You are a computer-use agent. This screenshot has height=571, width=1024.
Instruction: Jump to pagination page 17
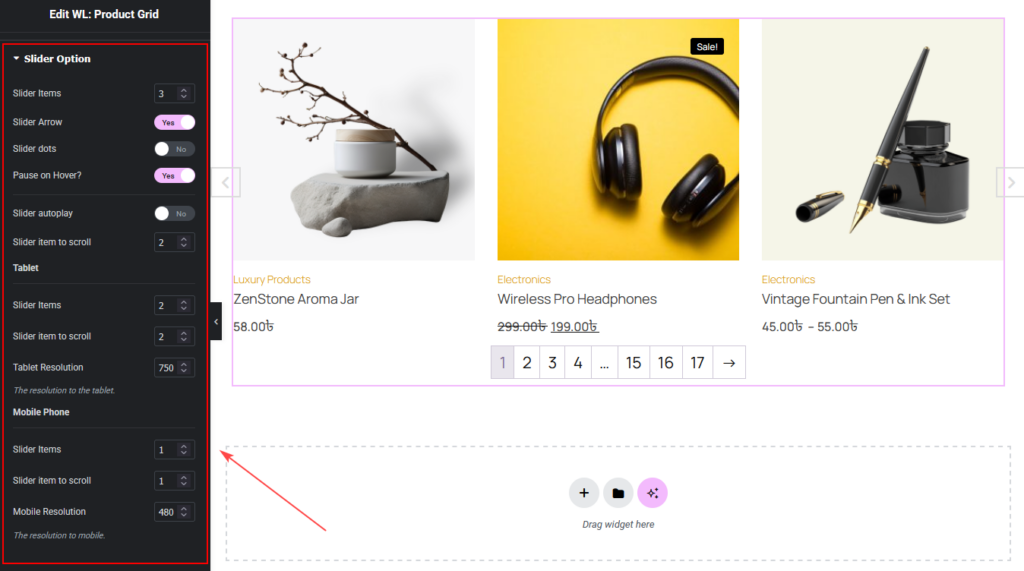[697, 363]
